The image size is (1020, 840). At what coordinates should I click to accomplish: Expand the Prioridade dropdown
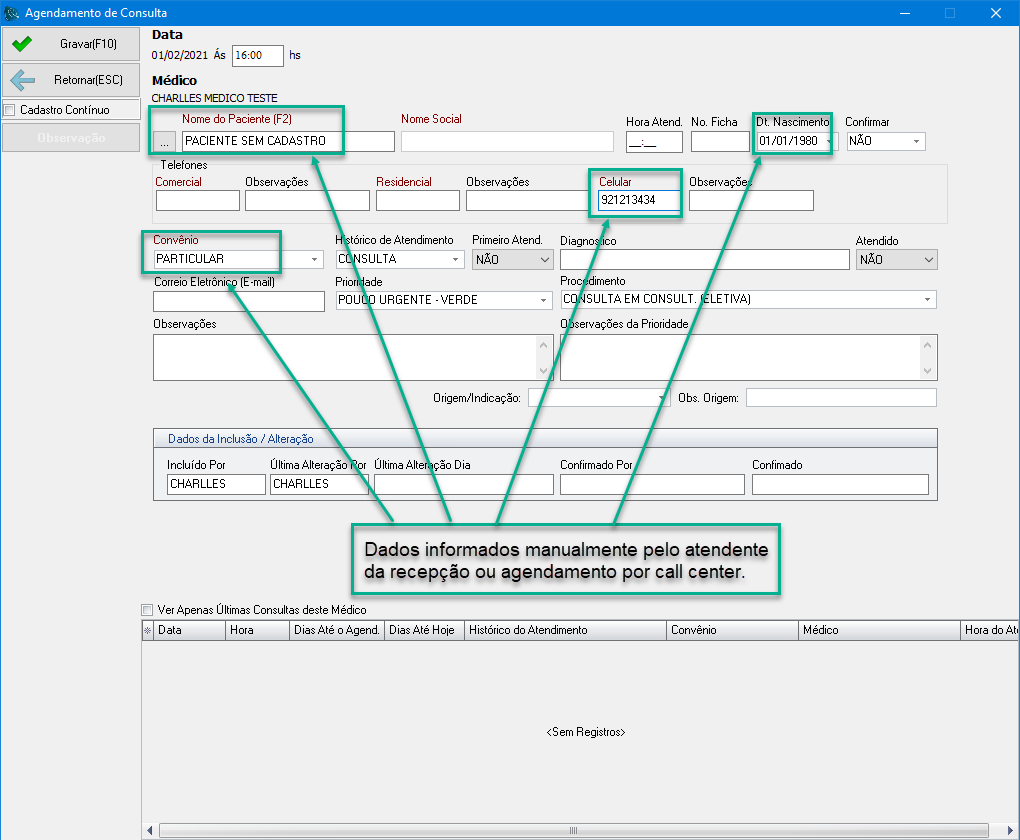pos(543,300)
